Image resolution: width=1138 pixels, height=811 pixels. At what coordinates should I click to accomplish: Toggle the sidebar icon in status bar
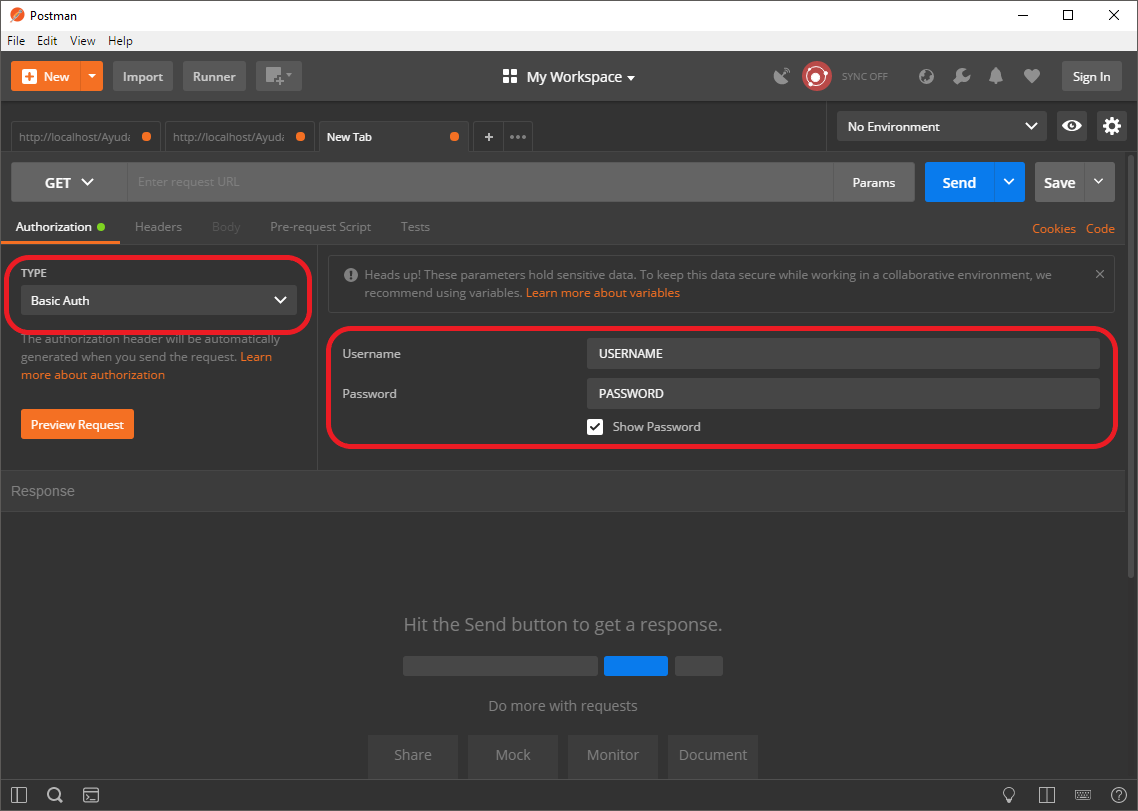coord(19,795)
